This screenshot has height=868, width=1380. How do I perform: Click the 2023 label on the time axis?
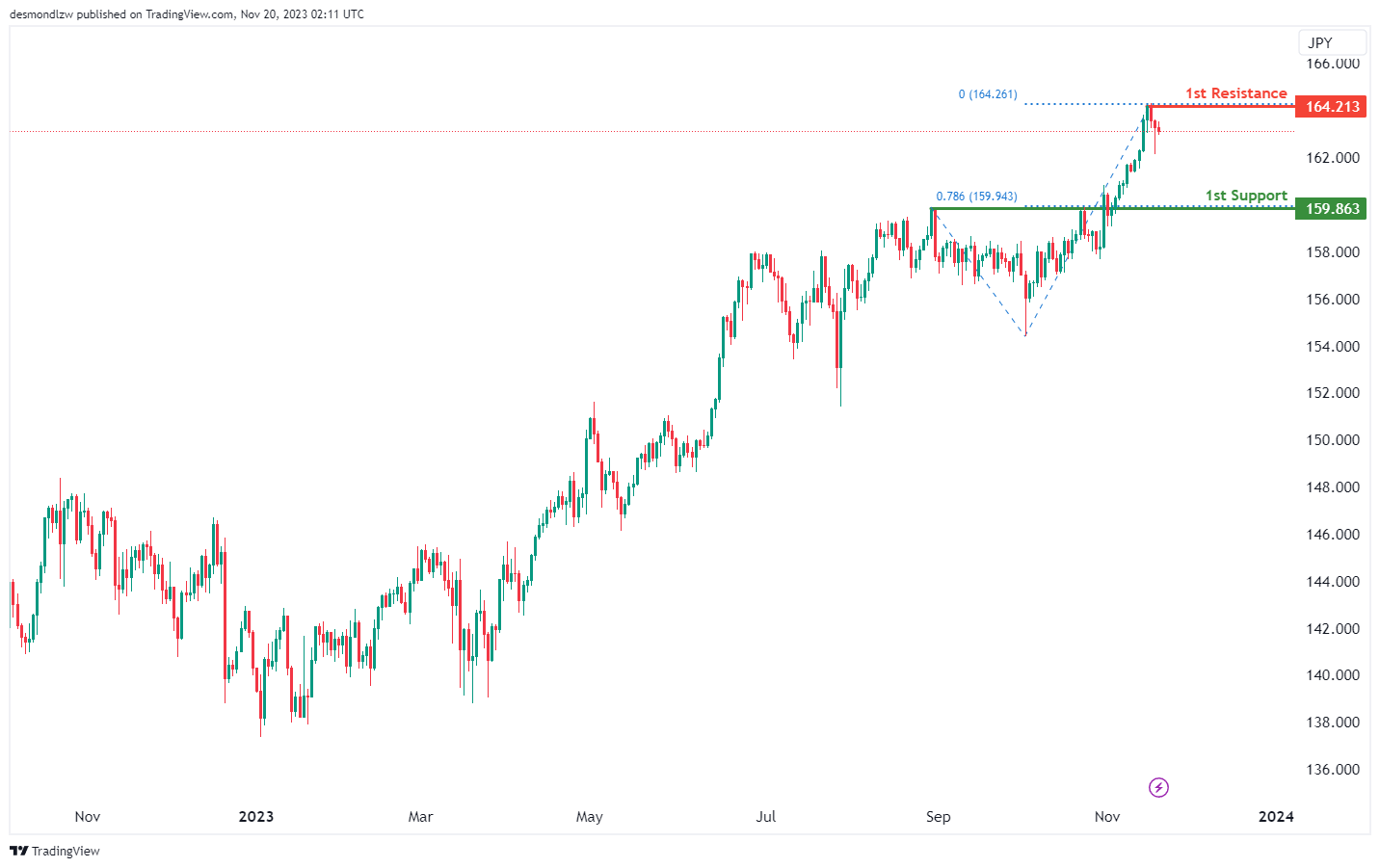(255, 817)
